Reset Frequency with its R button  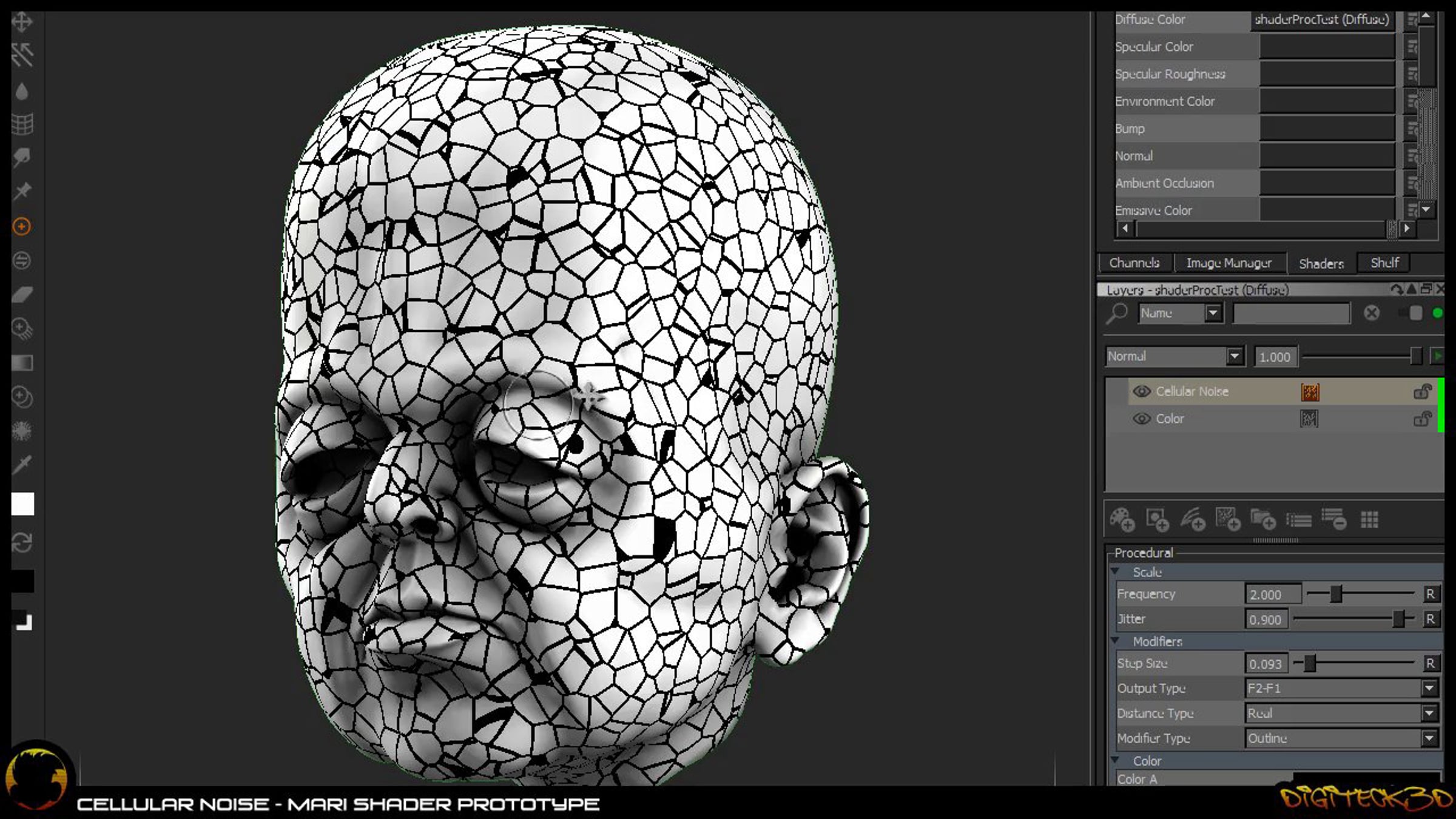(1430, 594)
